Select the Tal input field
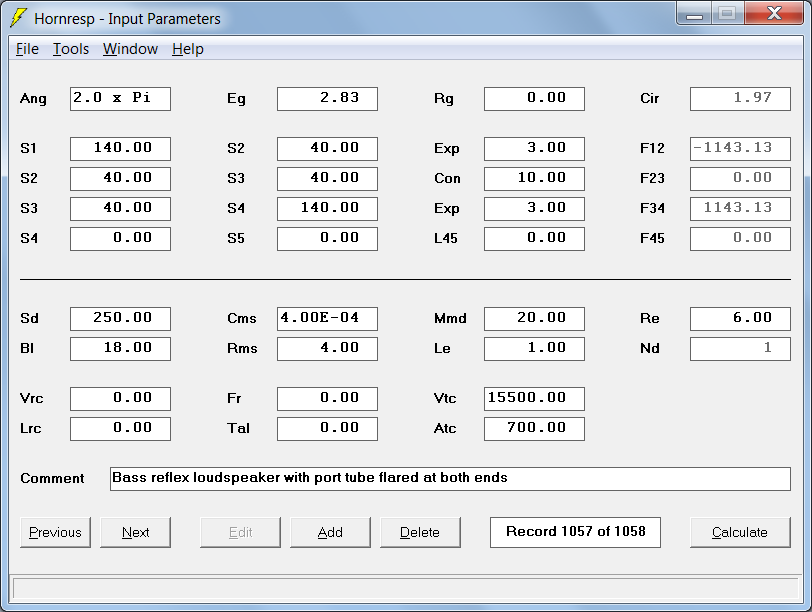Image resolution: width=812 pixels, height=612 pixels. [x=327, y=429]
